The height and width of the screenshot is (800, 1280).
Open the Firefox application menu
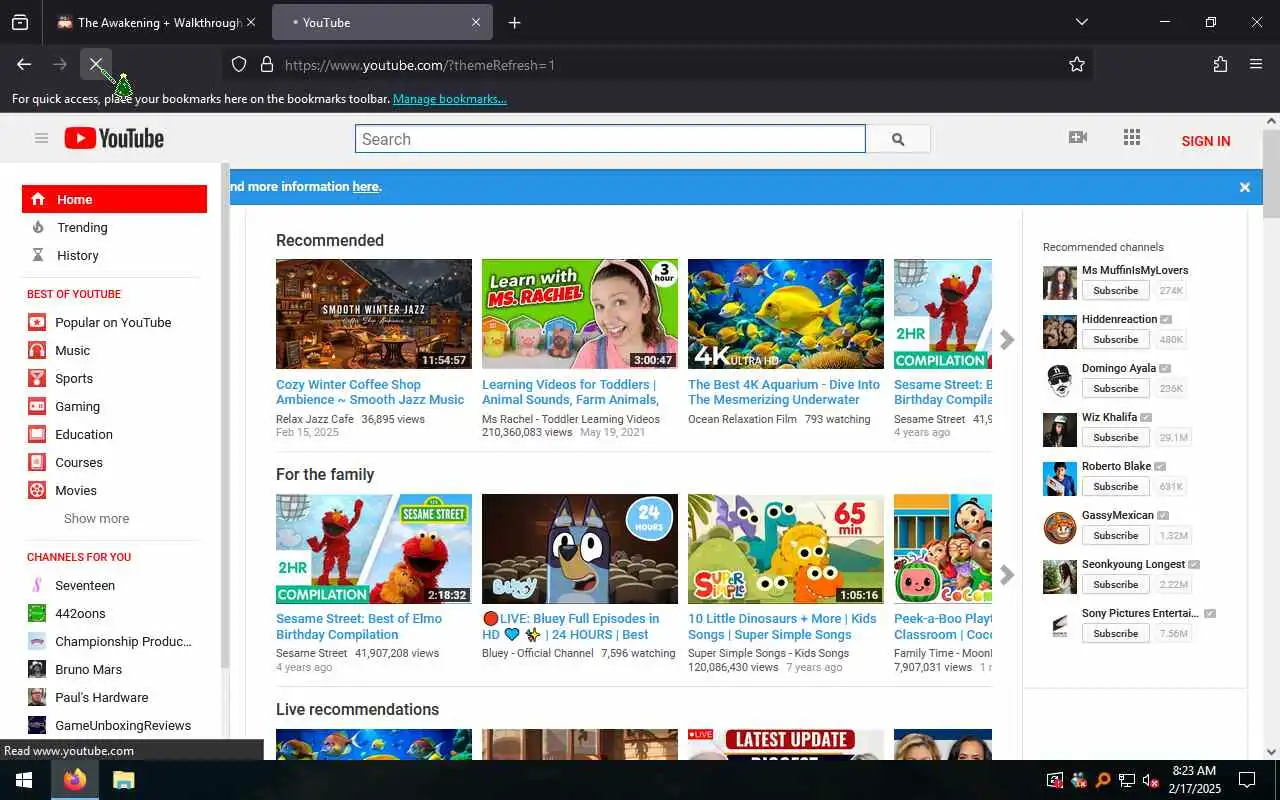point(1256,64)
